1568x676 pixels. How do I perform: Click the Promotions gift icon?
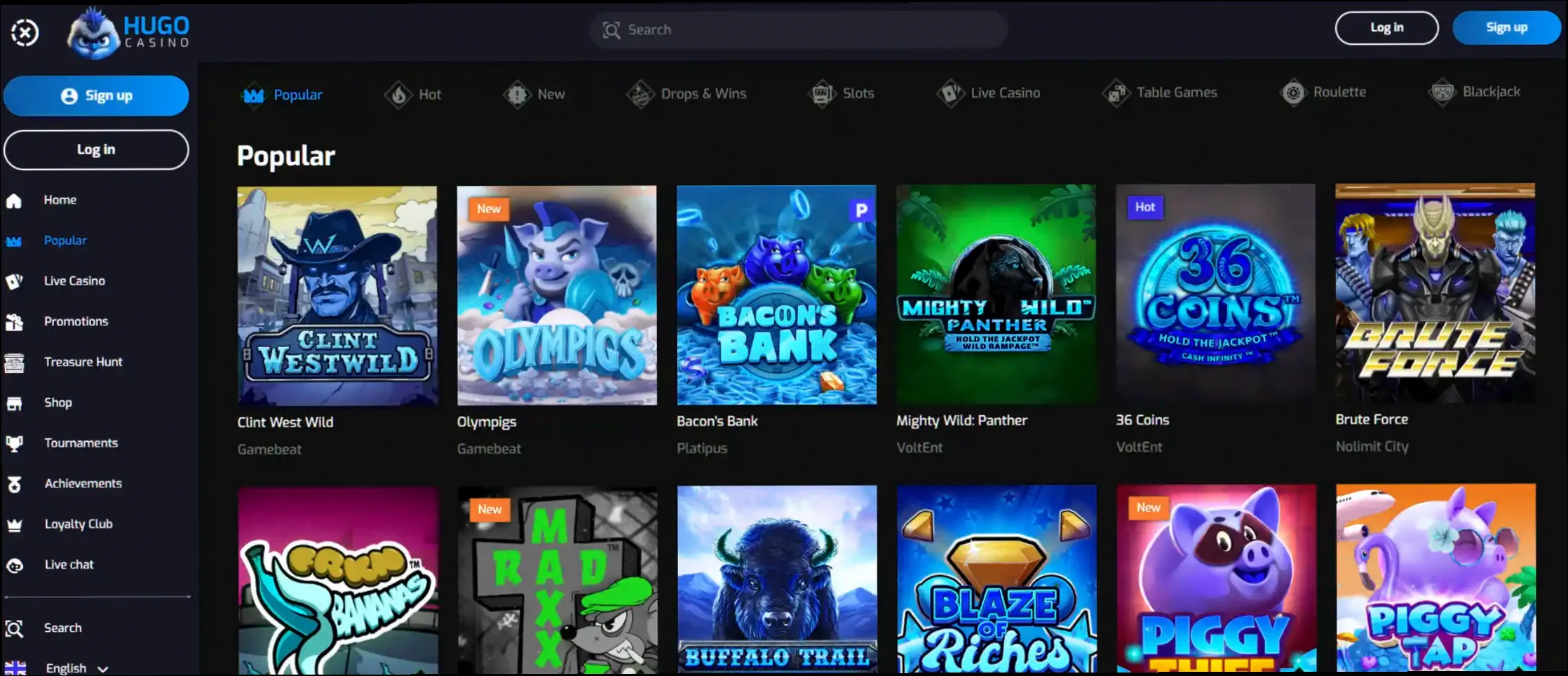point(14,322)
